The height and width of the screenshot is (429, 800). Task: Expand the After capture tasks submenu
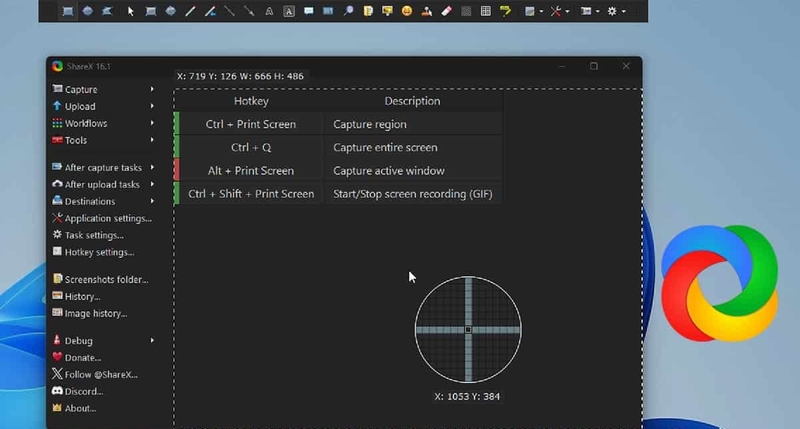click(x=103, y=167)
